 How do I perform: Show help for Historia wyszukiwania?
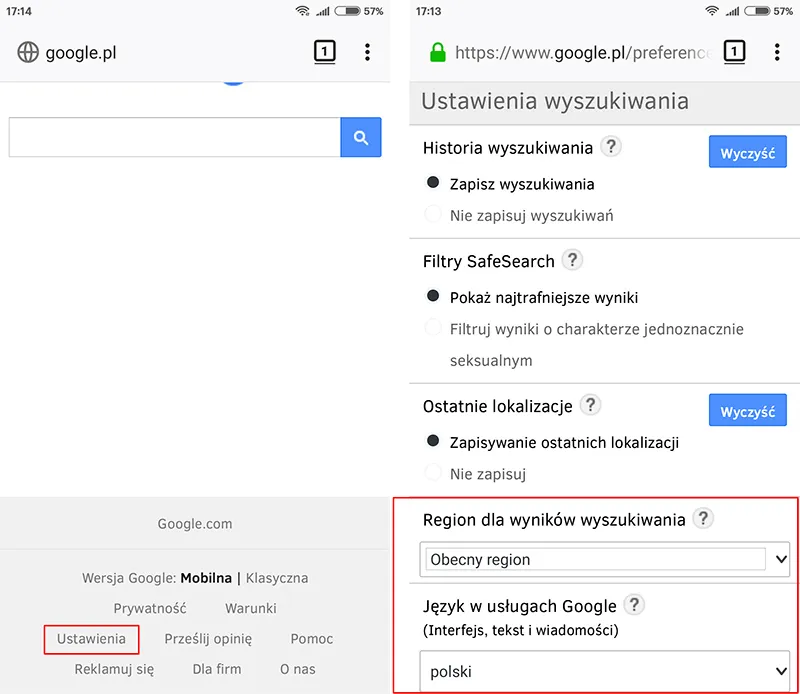(x=611, y=147)
